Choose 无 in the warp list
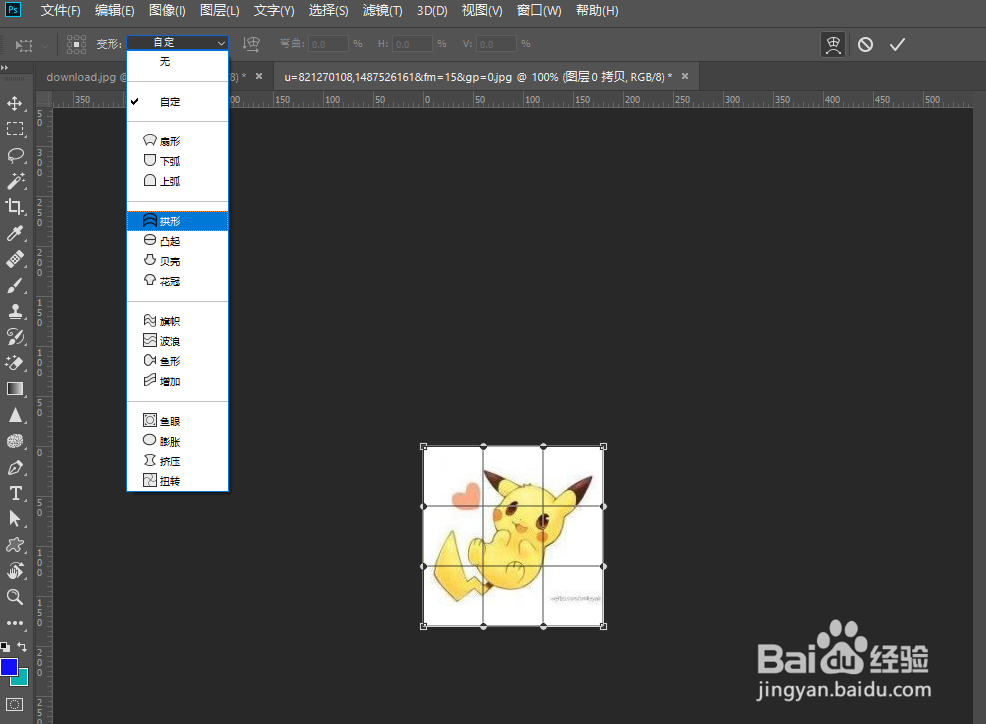986x724 pixels. click(177, 62)
